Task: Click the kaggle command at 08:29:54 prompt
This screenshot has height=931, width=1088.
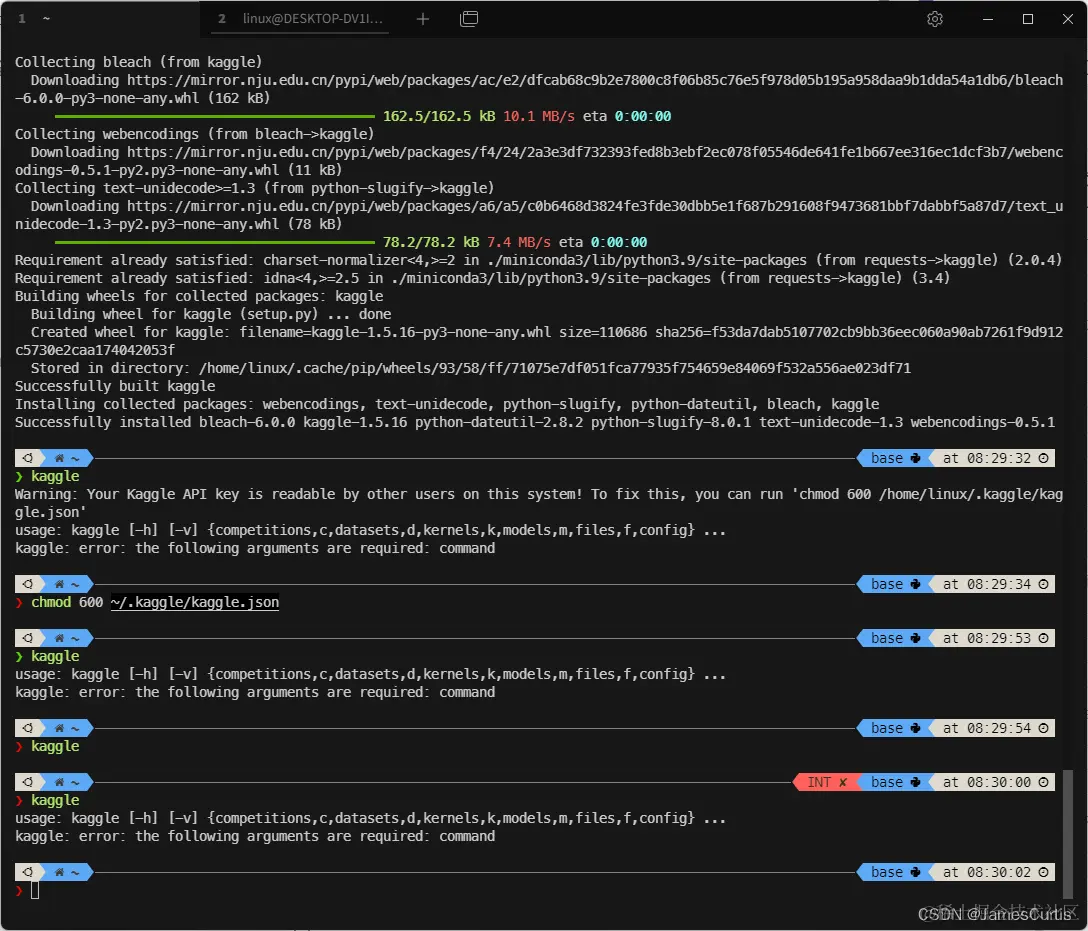Action: 56,746
